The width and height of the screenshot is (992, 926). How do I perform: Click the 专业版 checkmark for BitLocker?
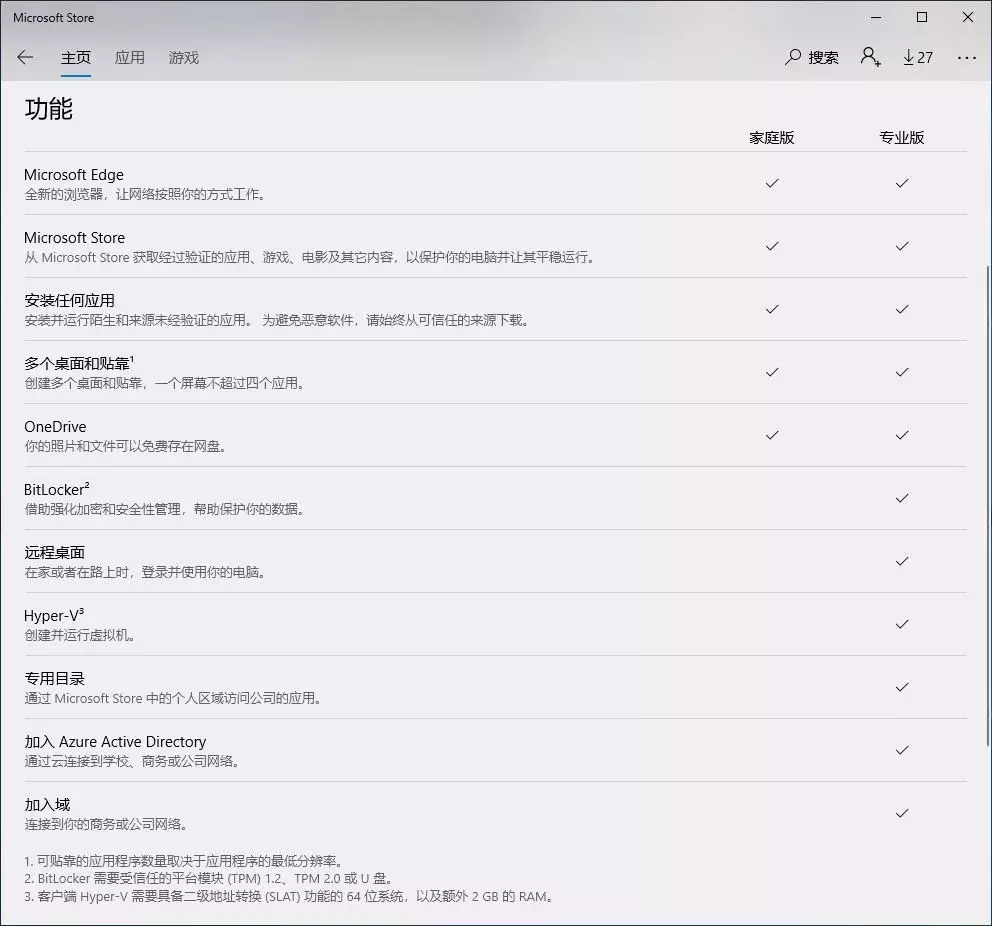point(902,498)
